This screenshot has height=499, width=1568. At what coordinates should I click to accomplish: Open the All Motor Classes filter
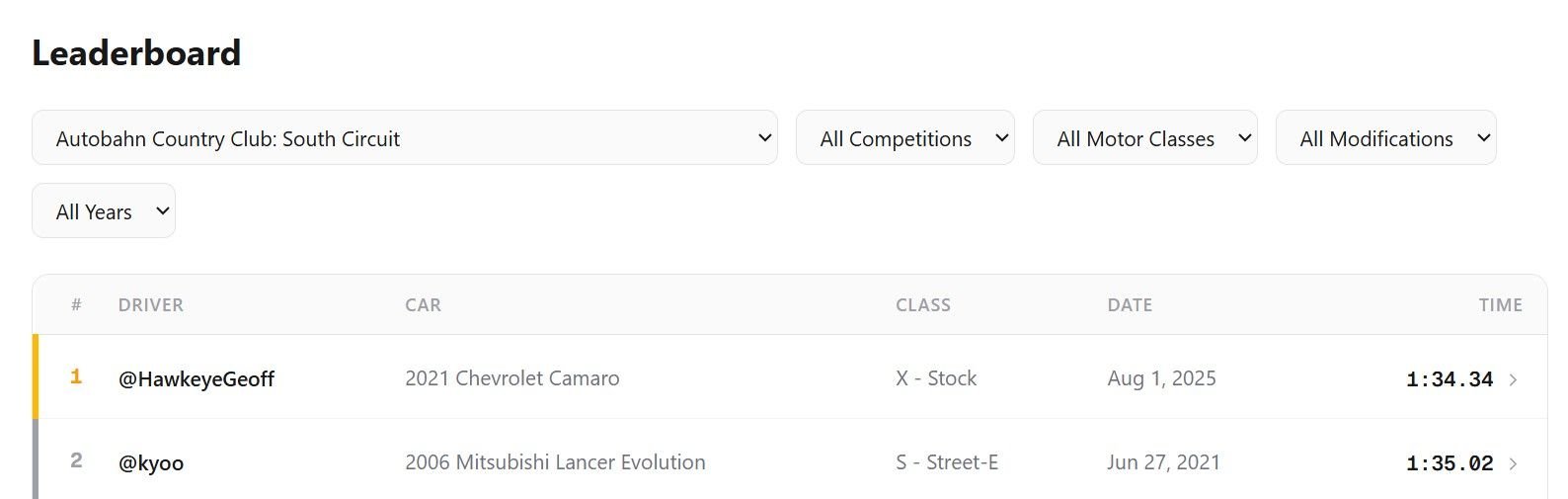[1144, 138]
